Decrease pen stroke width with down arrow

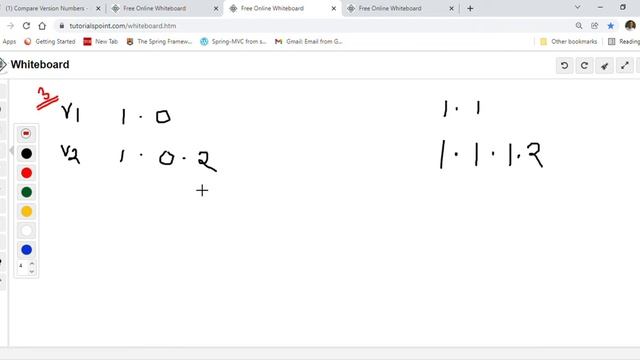click(x=32, y=271)
